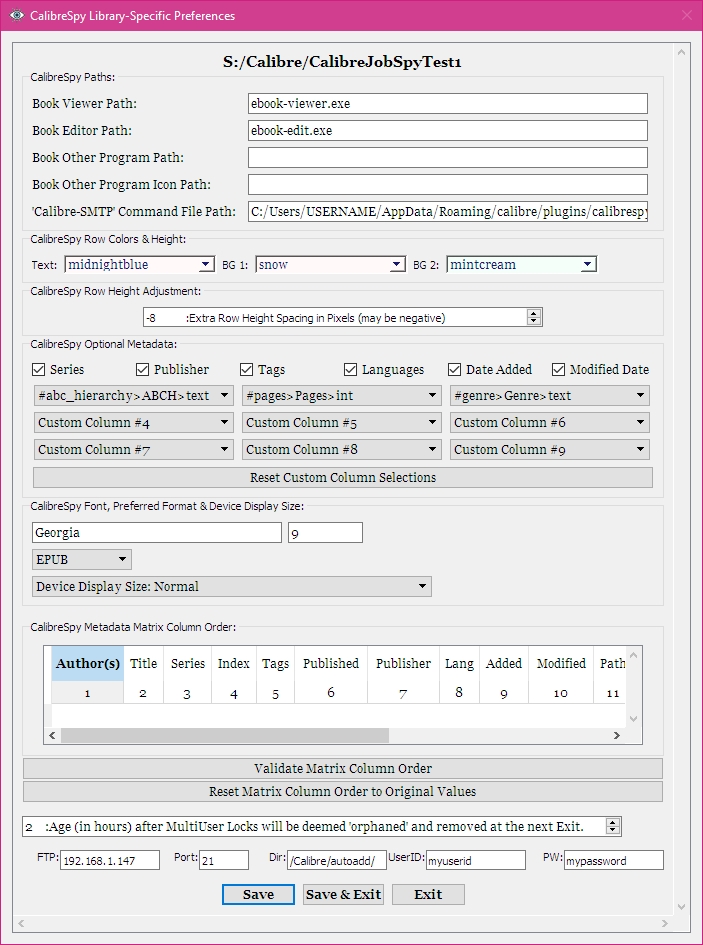Click matrix order cell with value 10
The width and height of the screenshot is (703, 945).
point(561,692)
